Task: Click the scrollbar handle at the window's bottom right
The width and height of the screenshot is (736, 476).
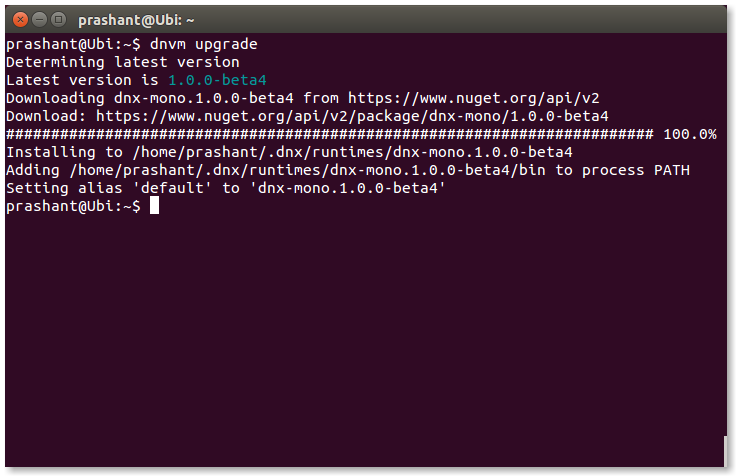Action: (x=725, y=451)
